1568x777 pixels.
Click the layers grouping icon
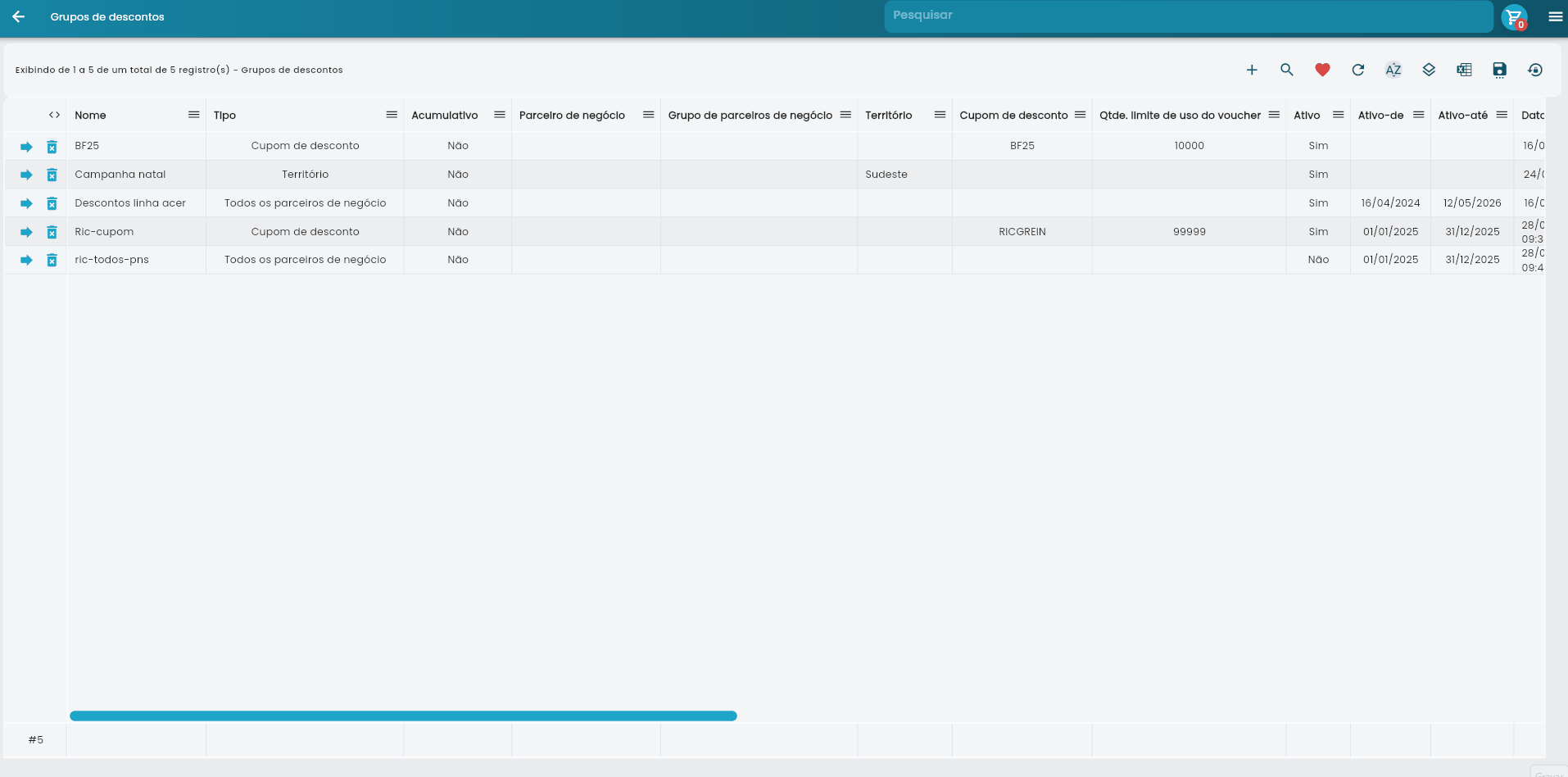coord(1429,70)
